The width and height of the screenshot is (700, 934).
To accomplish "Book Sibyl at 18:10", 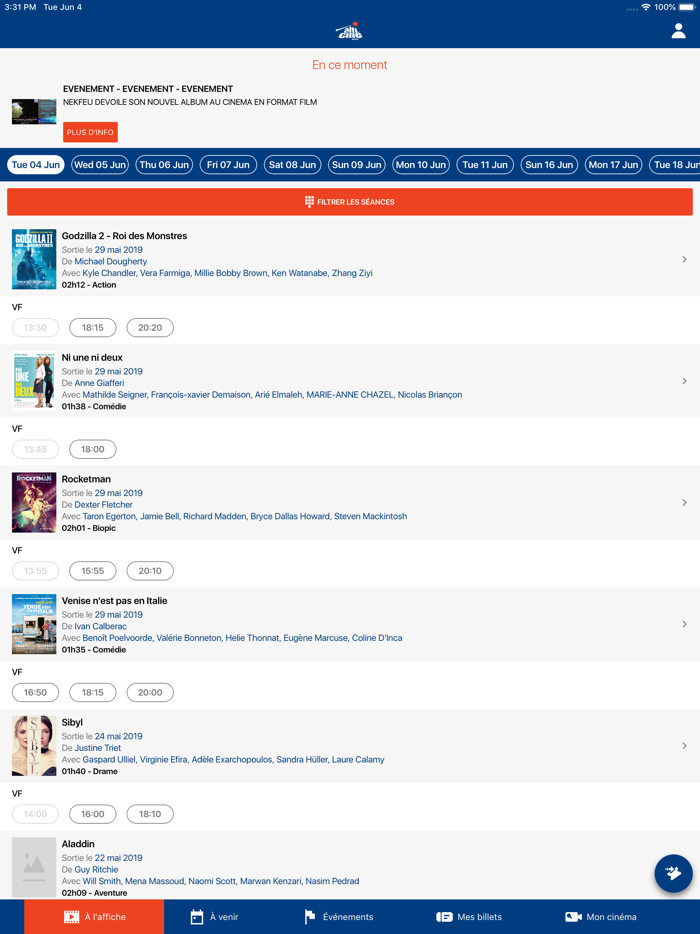I will [x=150, y=814].
